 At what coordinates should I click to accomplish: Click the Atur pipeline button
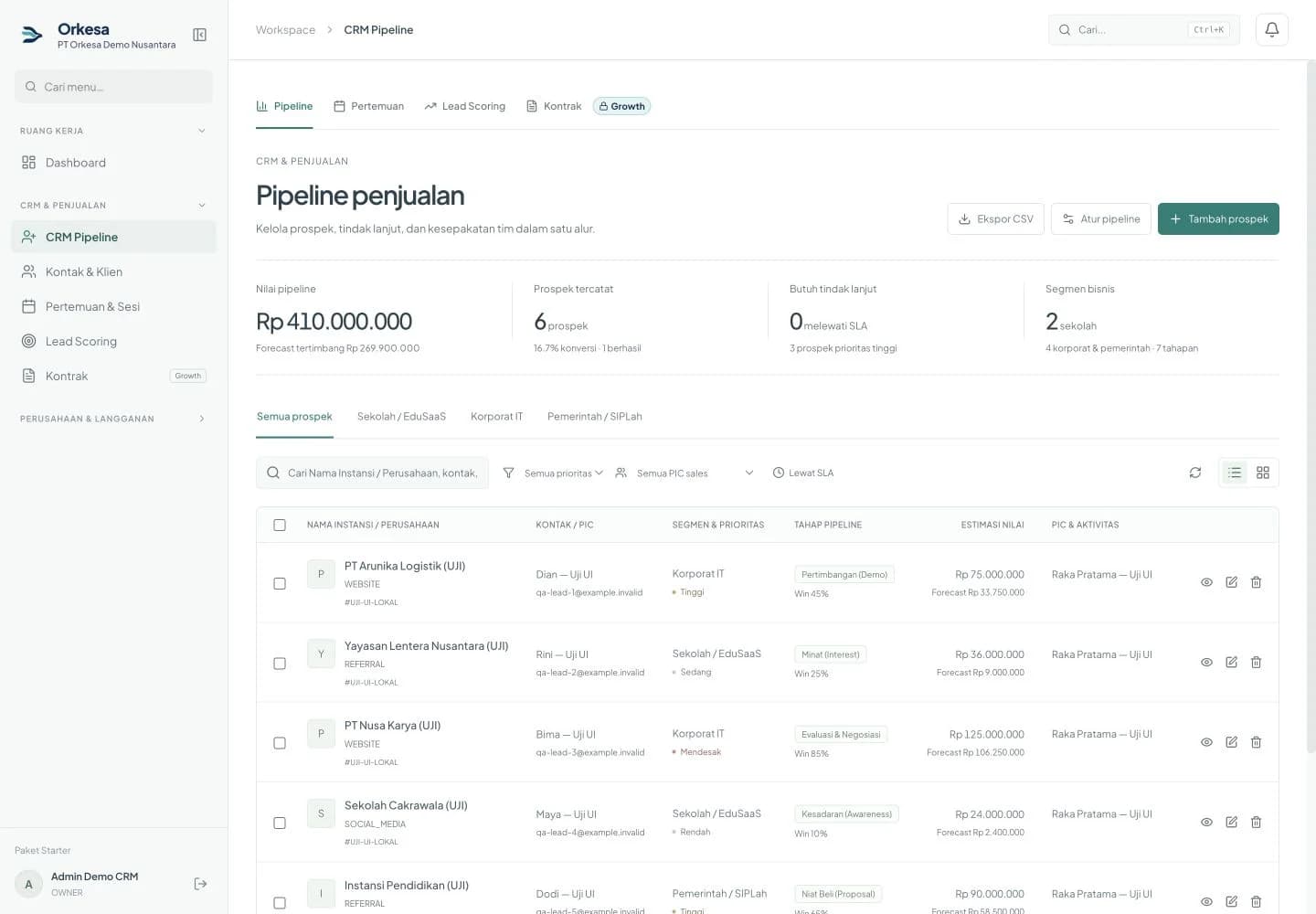pos(1101,218)
